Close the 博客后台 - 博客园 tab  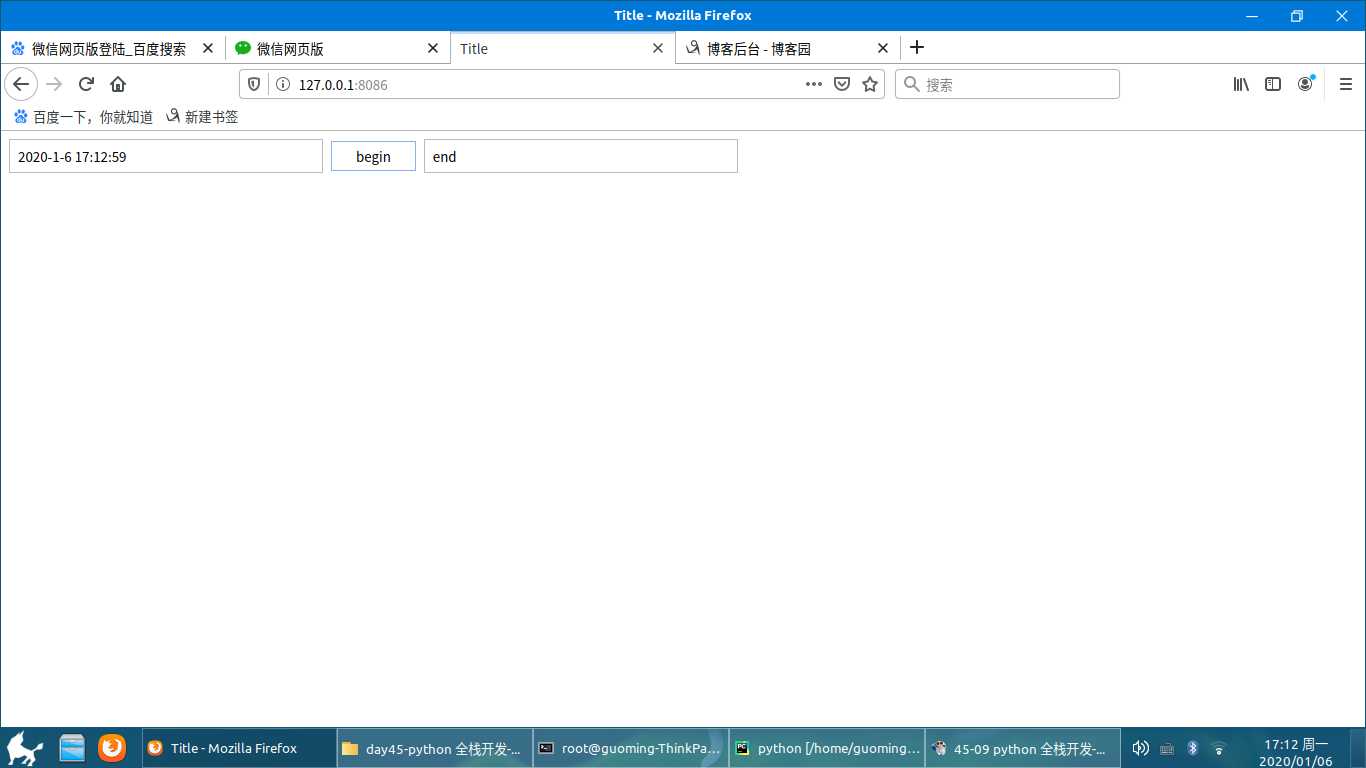883,48
